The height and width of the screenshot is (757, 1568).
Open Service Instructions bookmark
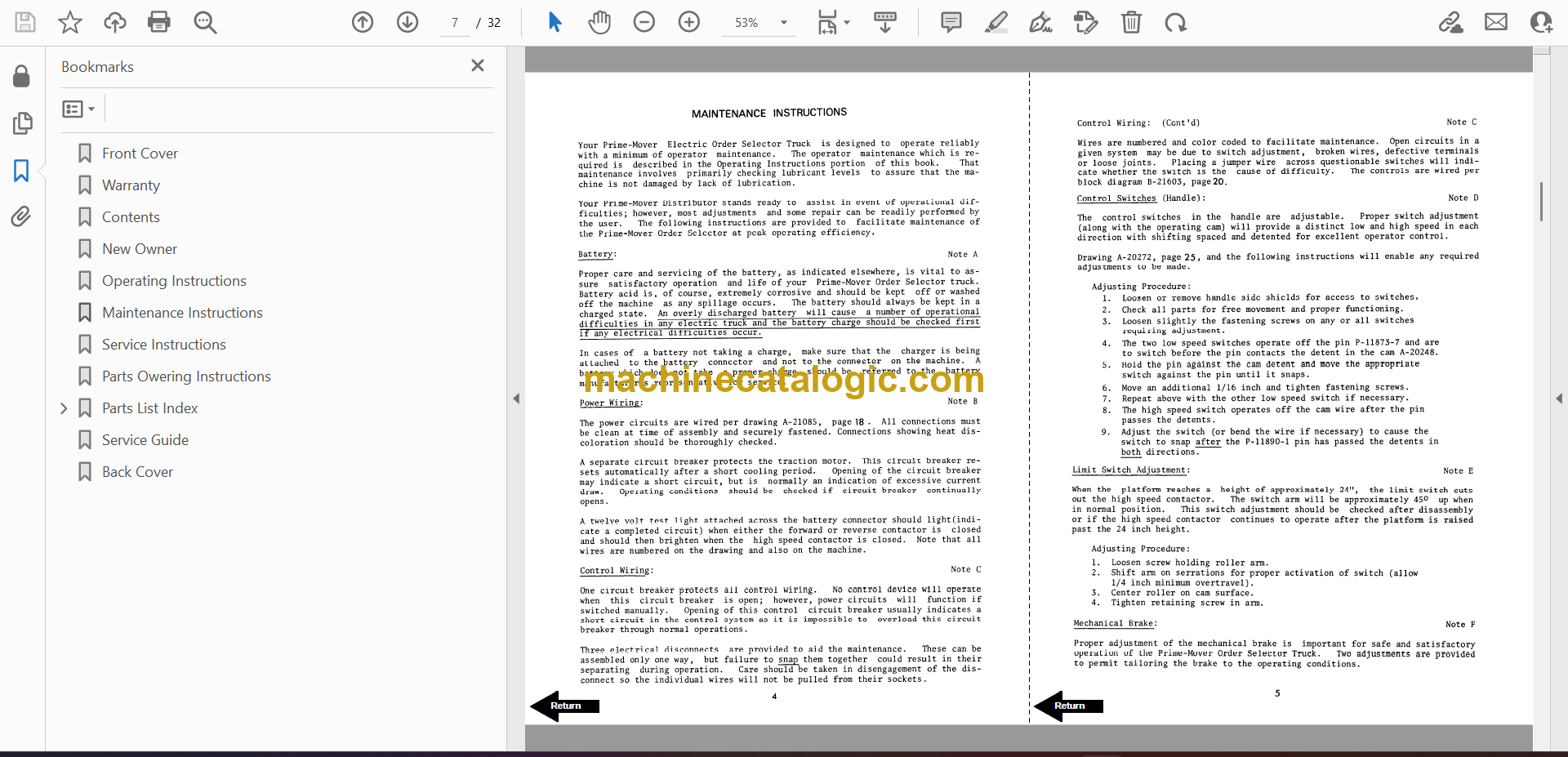[x=163, y=345]
